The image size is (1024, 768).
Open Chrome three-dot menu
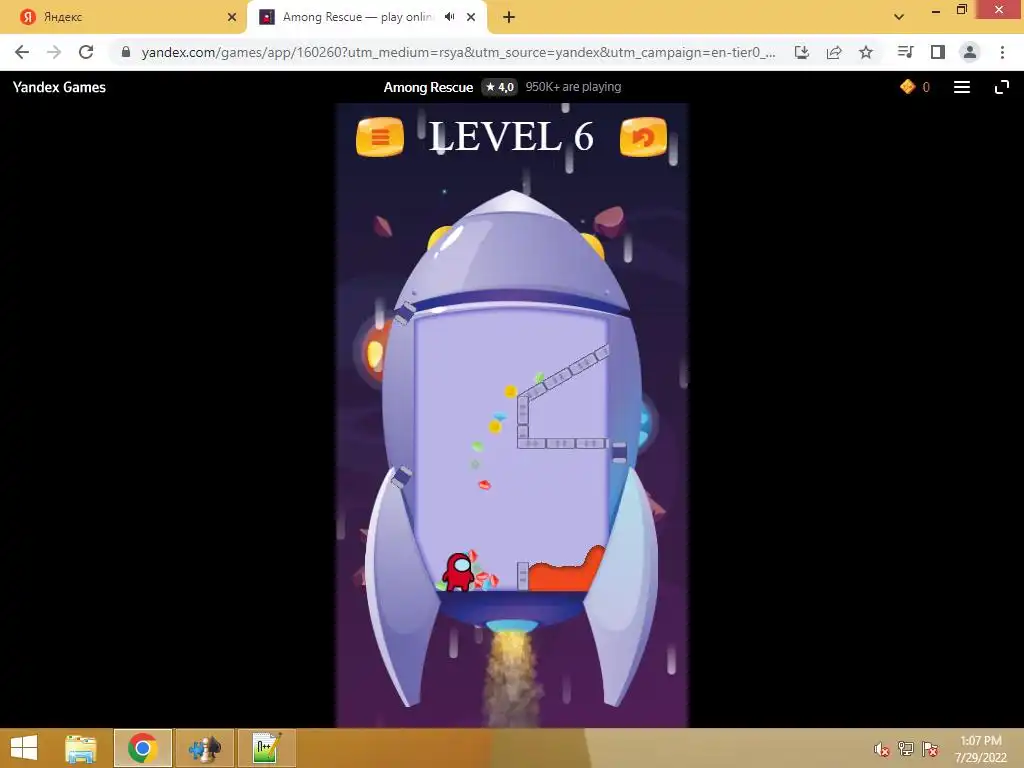click(x=1002, y=52)
